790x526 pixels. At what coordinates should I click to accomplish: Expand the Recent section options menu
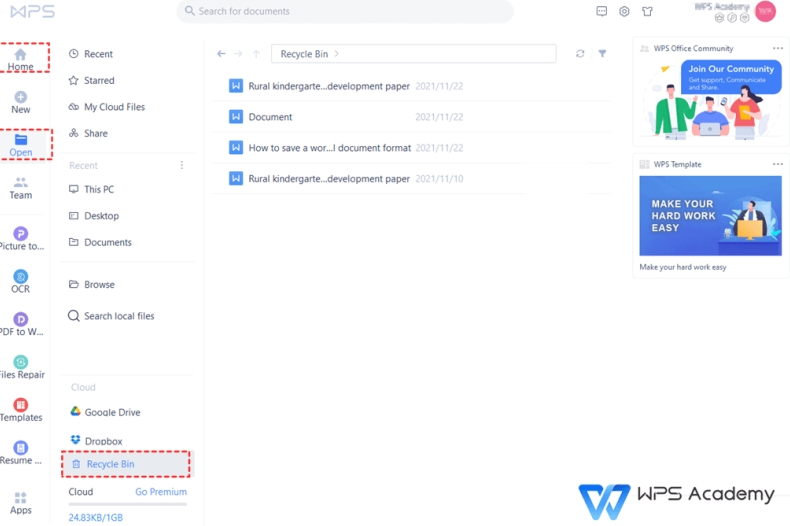[x=181, y=165]
